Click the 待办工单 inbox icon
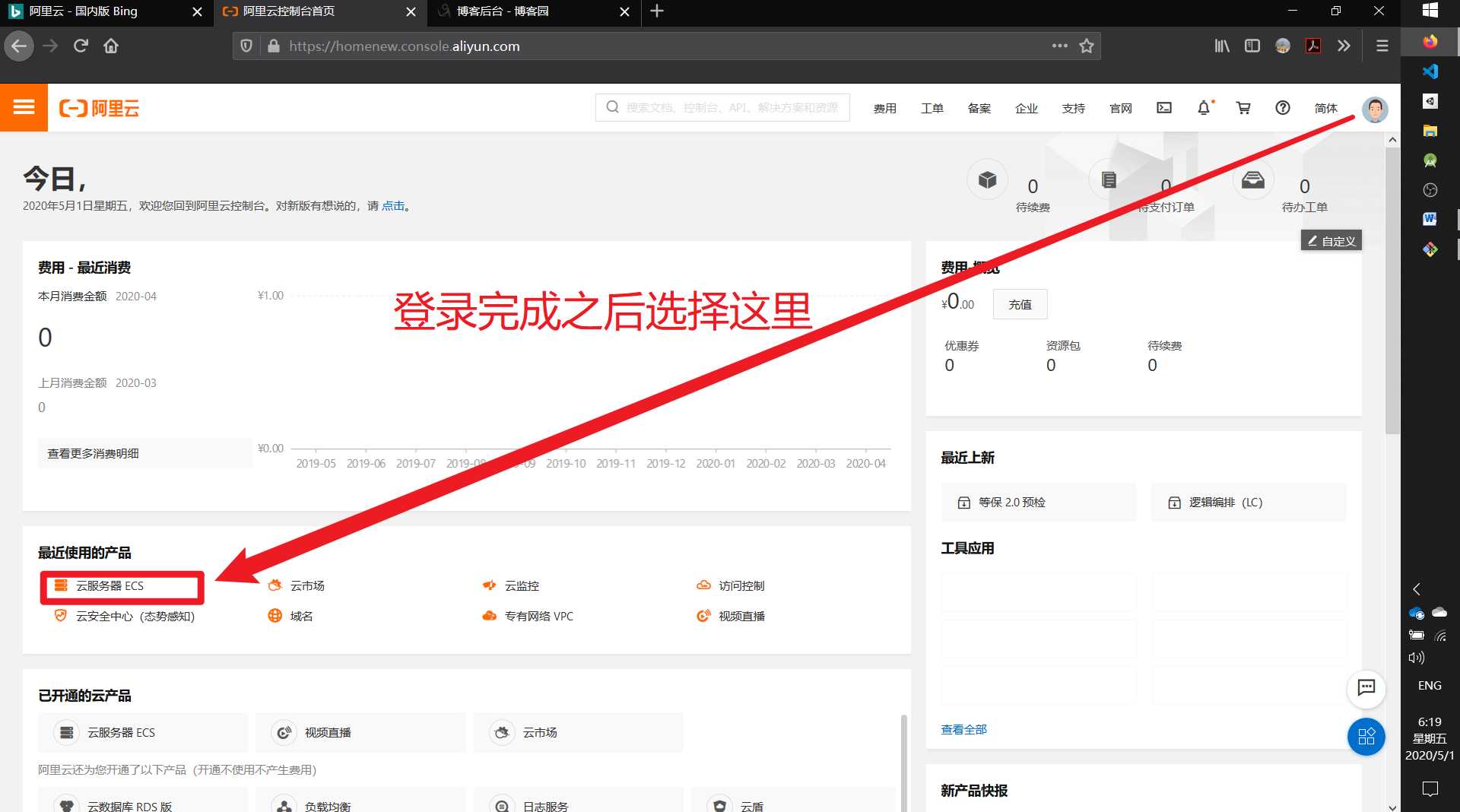This screenshot has width=1460, height=812. coord(1252,180)
